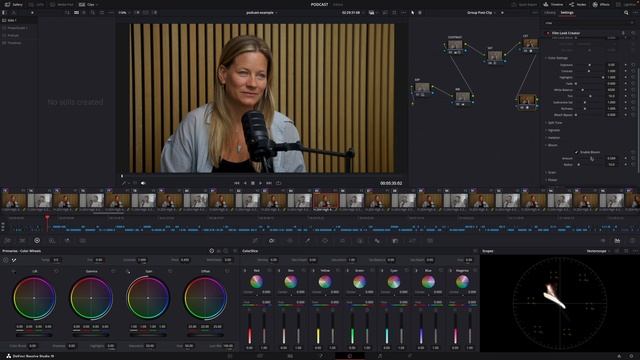Click the Gain color wheel center
This screenshot has width=640, height=360.
(148, 298)
